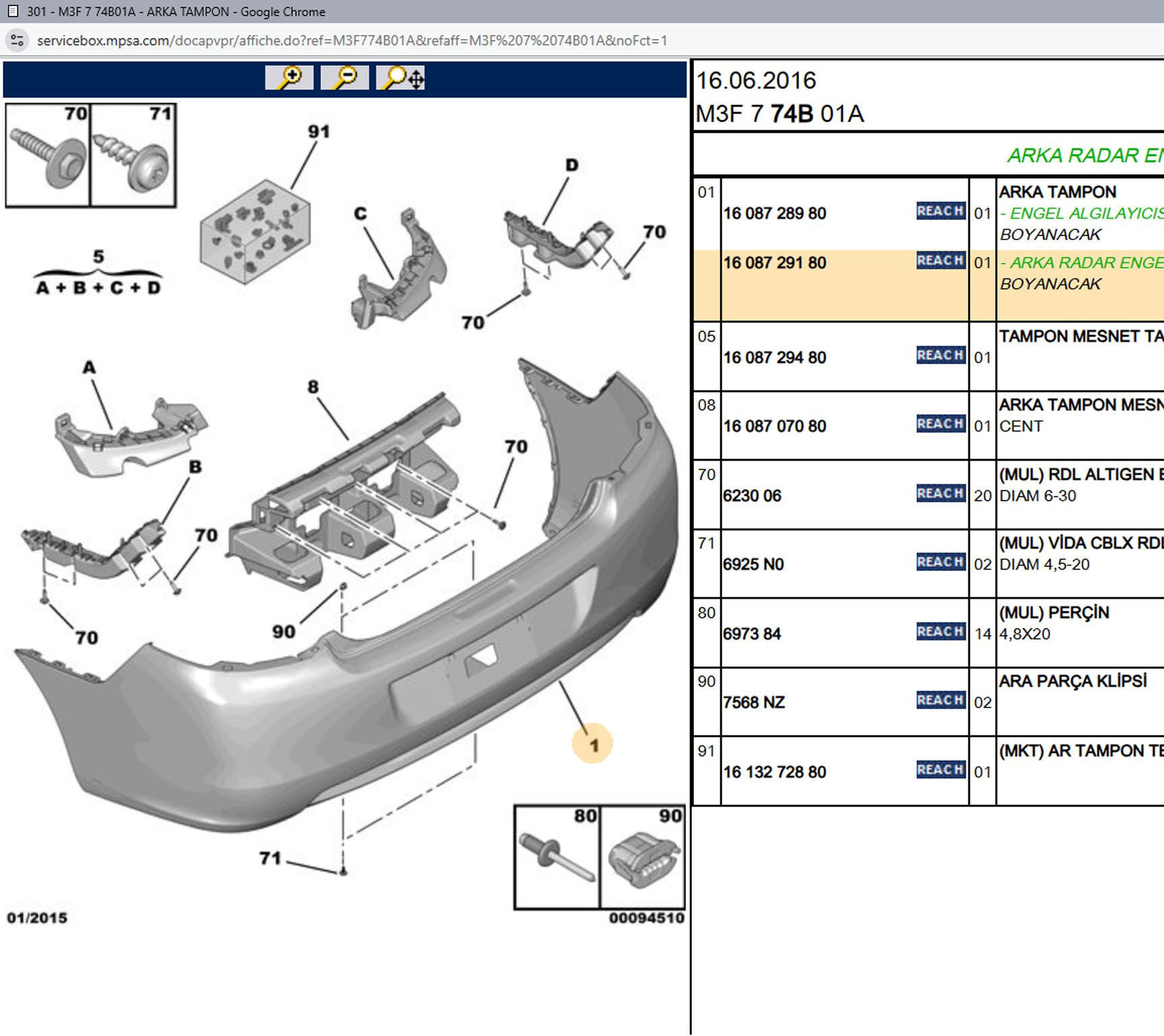Click the zoom out magnifier icon
This screenshot has width=1164, height=1036.
[x=345, y=78]
